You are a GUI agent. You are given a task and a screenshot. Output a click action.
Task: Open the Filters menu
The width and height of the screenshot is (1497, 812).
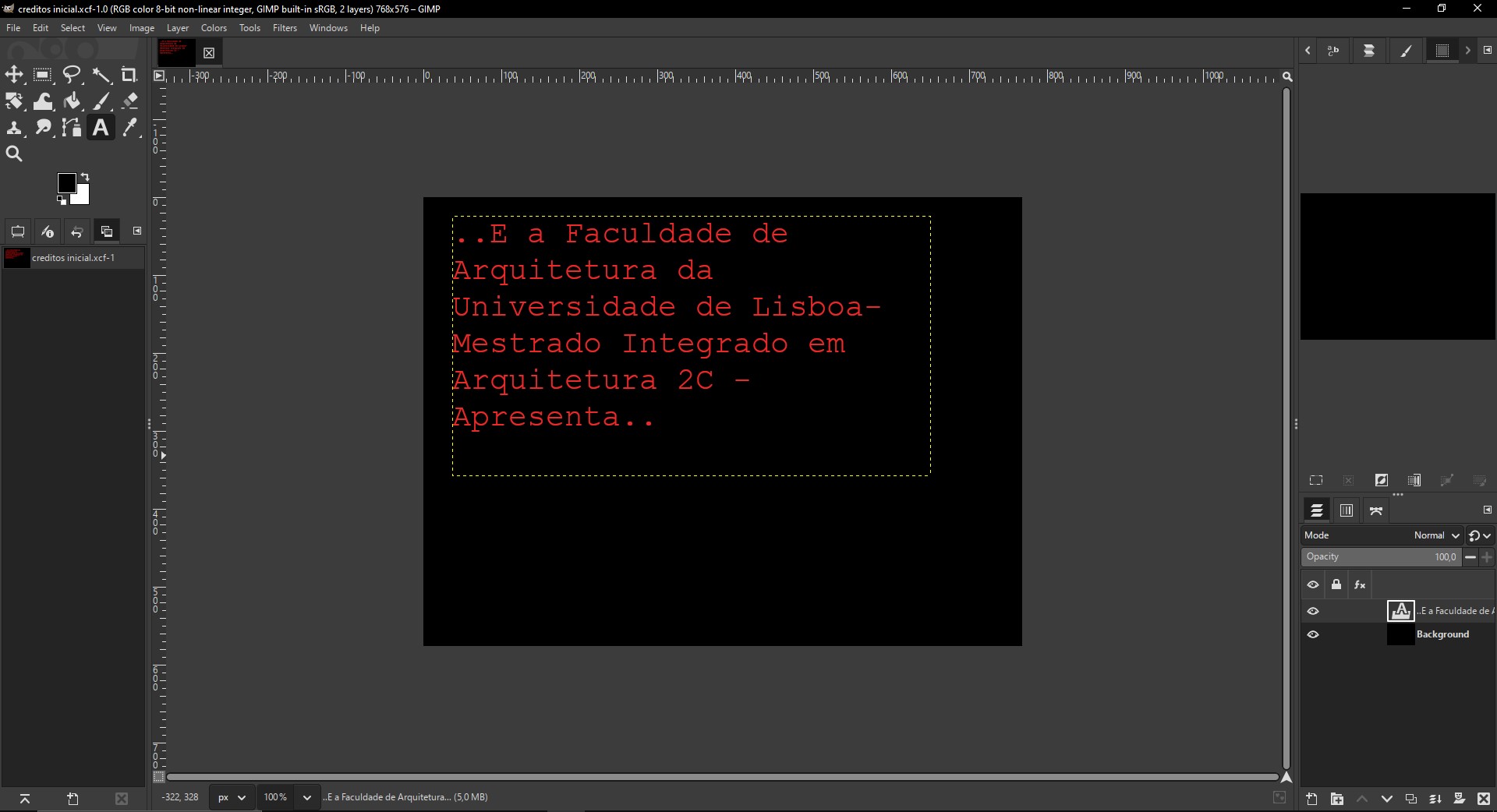pos(285,28)
